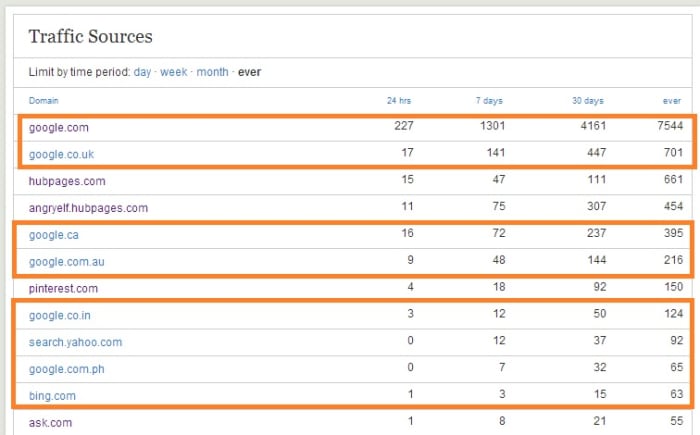The height and width of the screenshot is (435, 700).
Task: Open angryelf.hubpages.com domain link
Action: click(88, 208)
